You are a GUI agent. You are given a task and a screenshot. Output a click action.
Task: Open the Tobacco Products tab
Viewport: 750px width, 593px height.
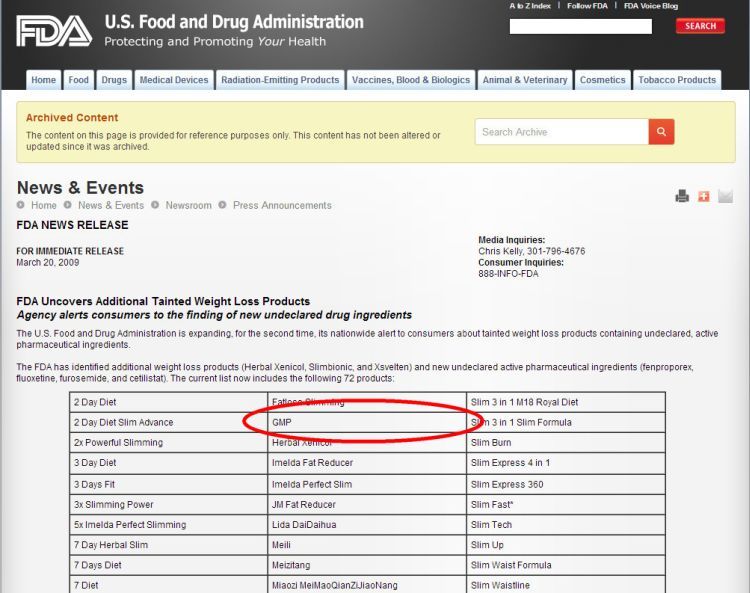click(677, 80)
